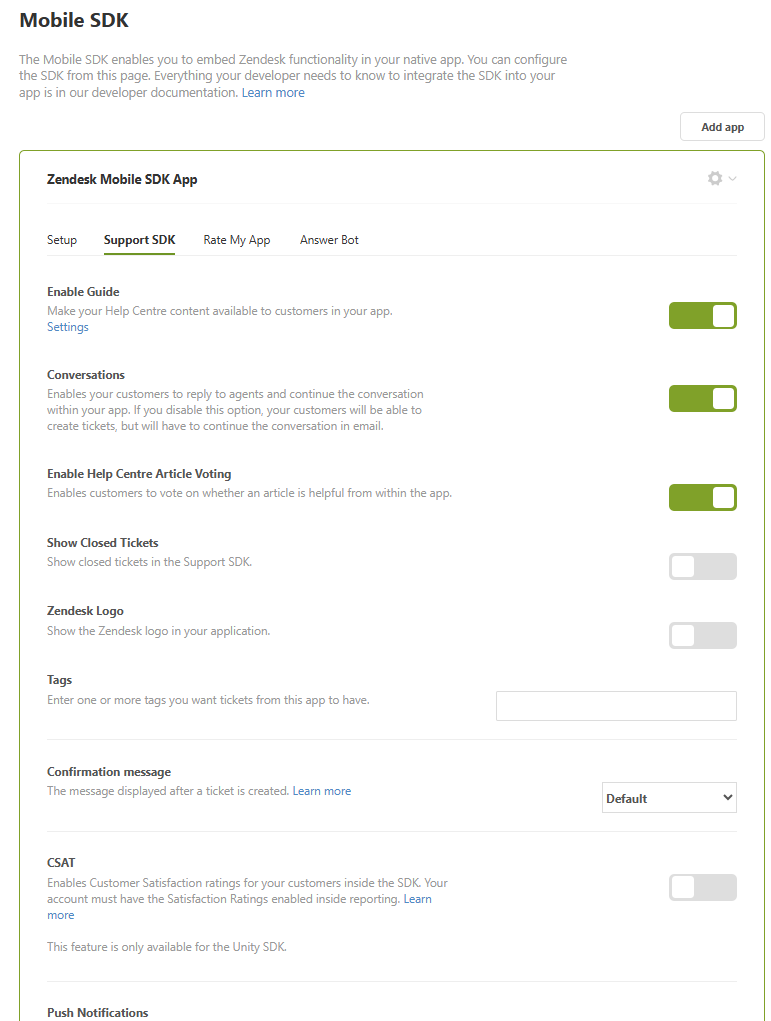The image size is (771, 1021).
Task: Open the Settings link under Enable Guide
Action: tap(68, 327)
